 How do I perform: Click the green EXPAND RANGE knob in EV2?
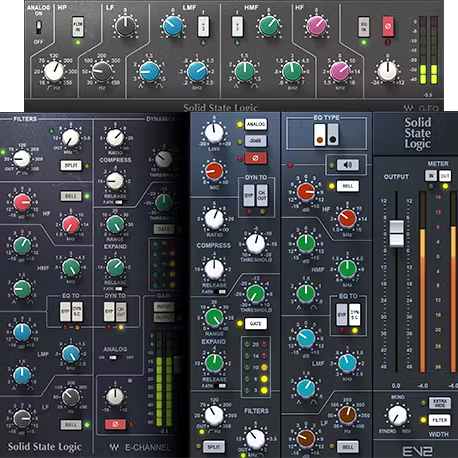[x=214, y=317]
